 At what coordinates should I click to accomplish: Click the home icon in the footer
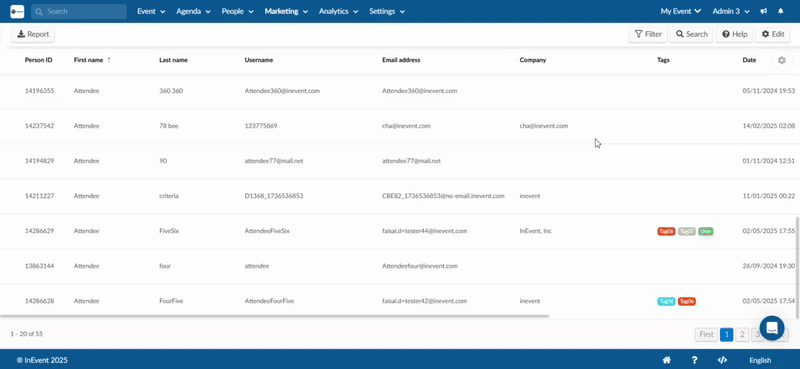(666, 360)
